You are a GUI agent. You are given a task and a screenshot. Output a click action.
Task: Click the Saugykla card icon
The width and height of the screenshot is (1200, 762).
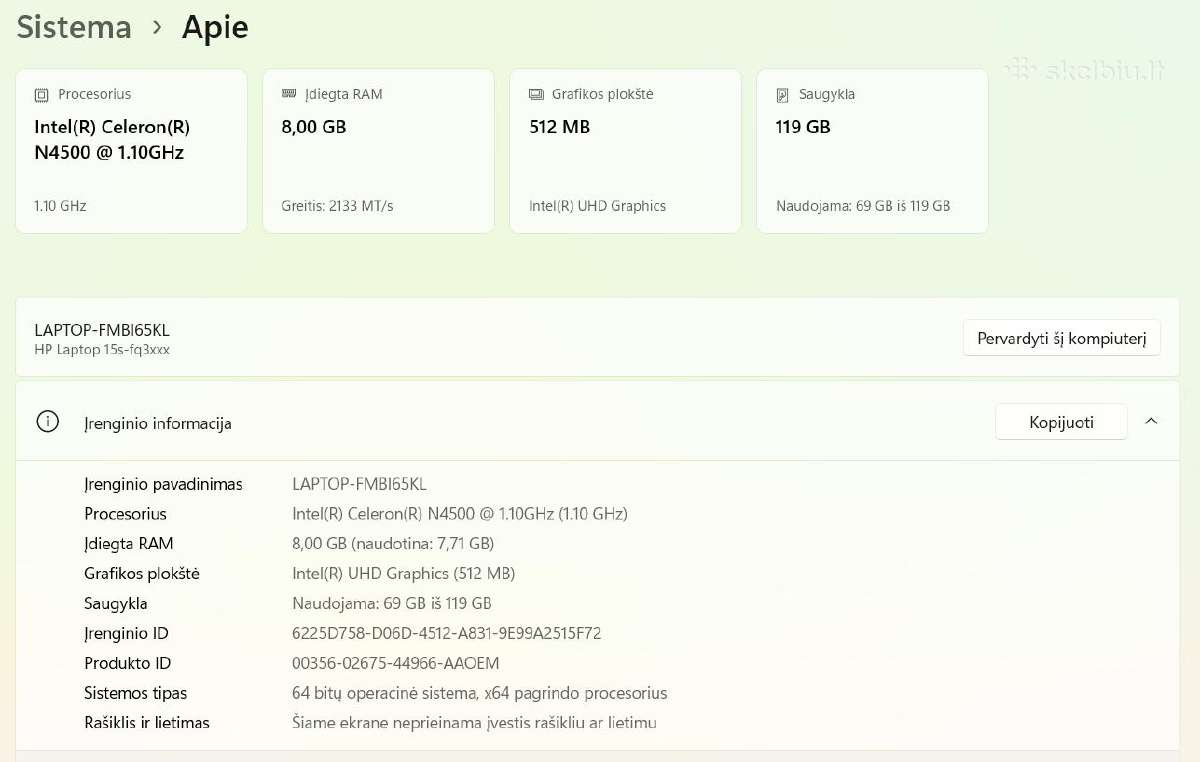coord(783,95)
